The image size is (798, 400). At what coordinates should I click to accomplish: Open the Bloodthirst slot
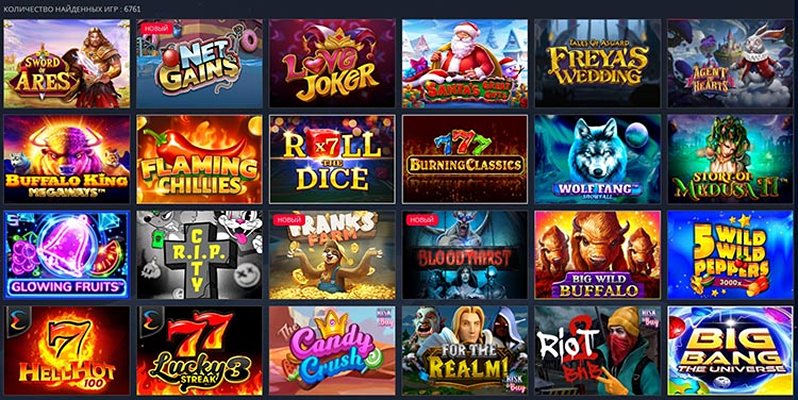(465, 255)
